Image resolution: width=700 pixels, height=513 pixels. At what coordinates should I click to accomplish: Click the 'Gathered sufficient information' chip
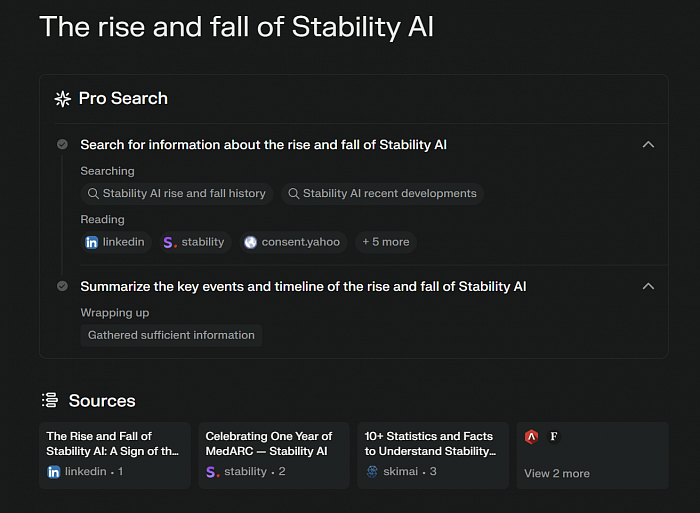click(x=171, y=335)
